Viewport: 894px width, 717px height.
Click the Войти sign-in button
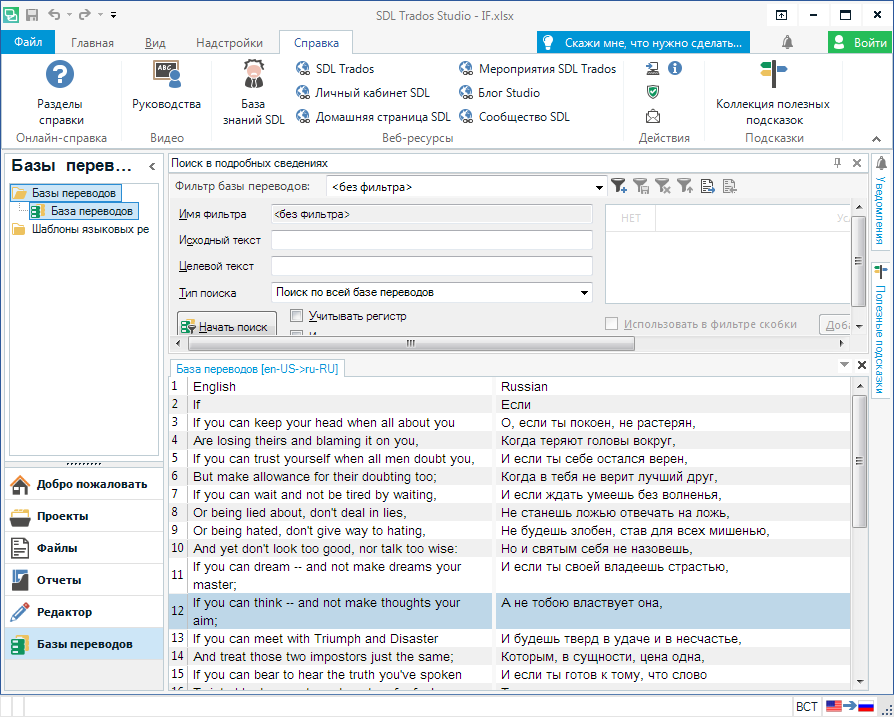coord(859,43)
